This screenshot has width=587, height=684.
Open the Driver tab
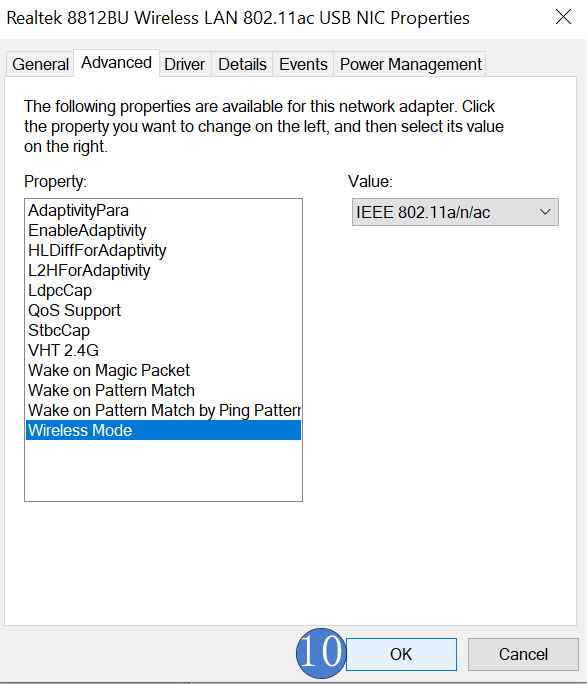pyautogui.click(x=184, y=65)
